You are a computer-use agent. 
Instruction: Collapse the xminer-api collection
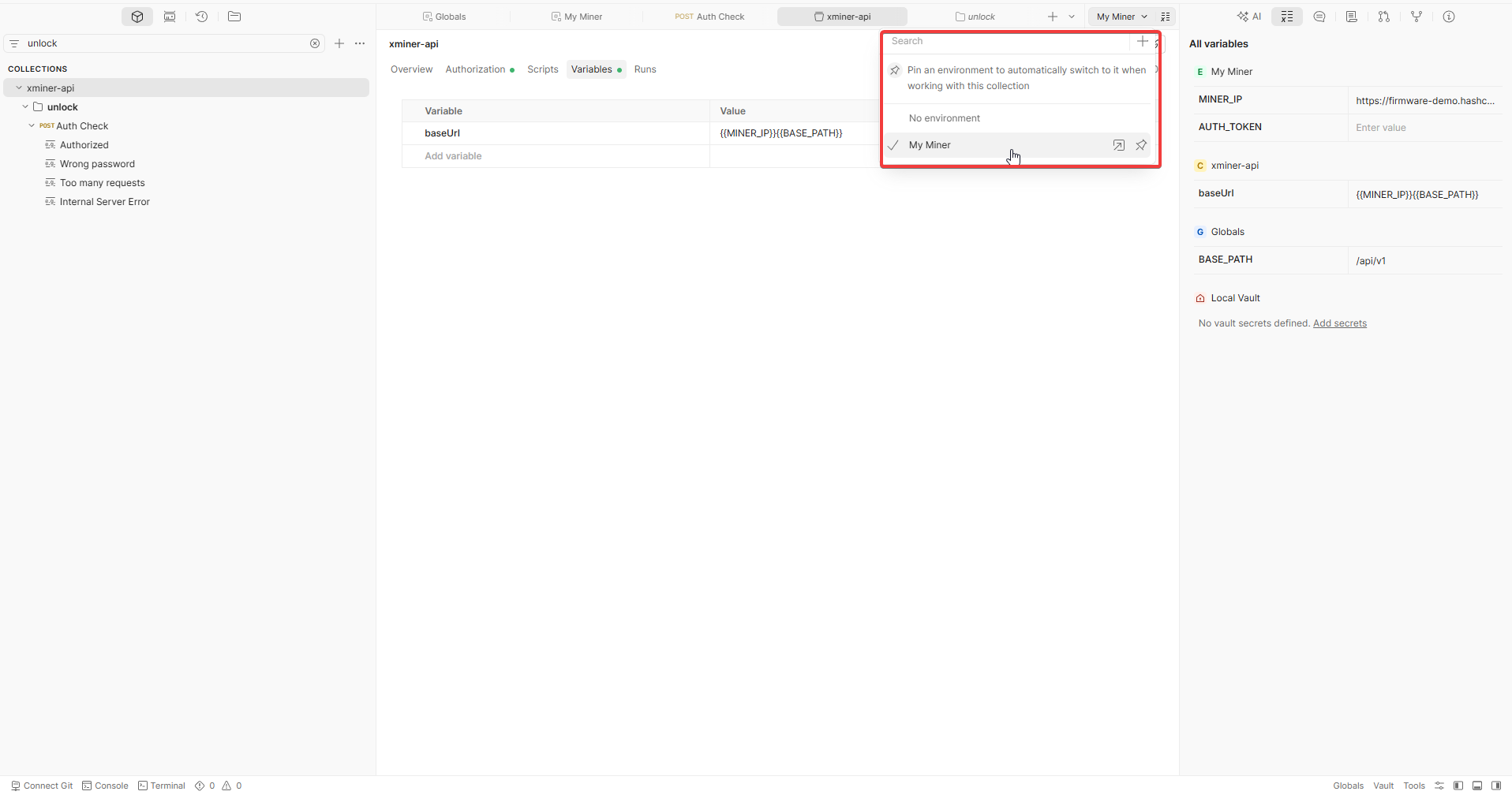tap(19, 88)
